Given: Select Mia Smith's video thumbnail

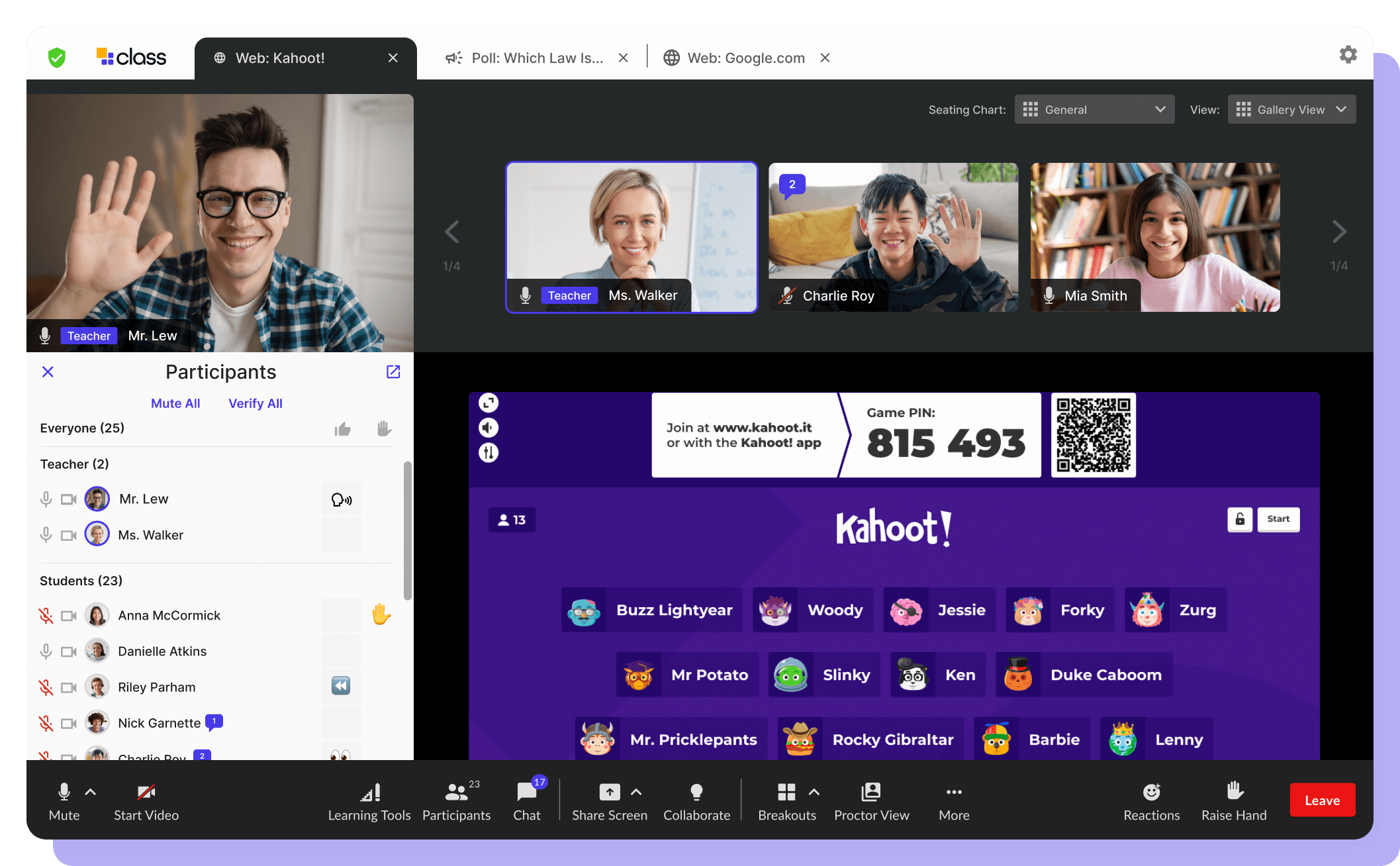Looking at the screenshot, I should pos(1155,237).
